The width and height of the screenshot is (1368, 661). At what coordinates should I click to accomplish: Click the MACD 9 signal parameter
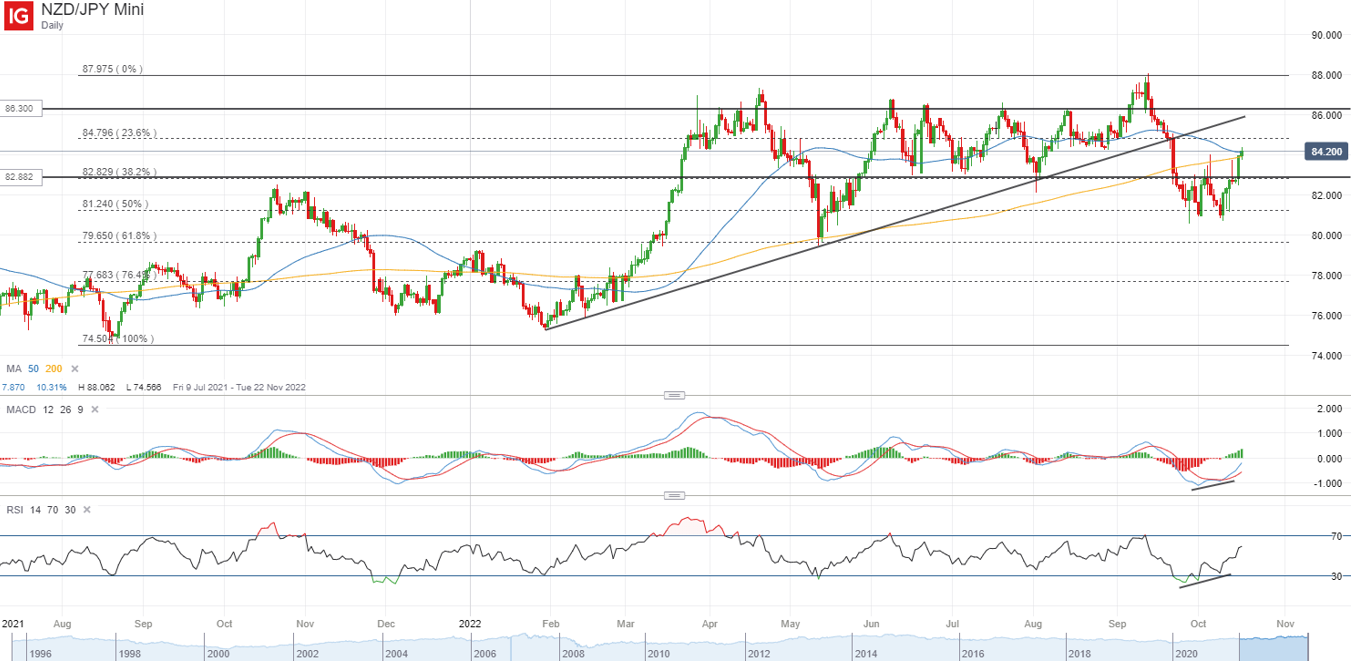(x=80, y=410)
